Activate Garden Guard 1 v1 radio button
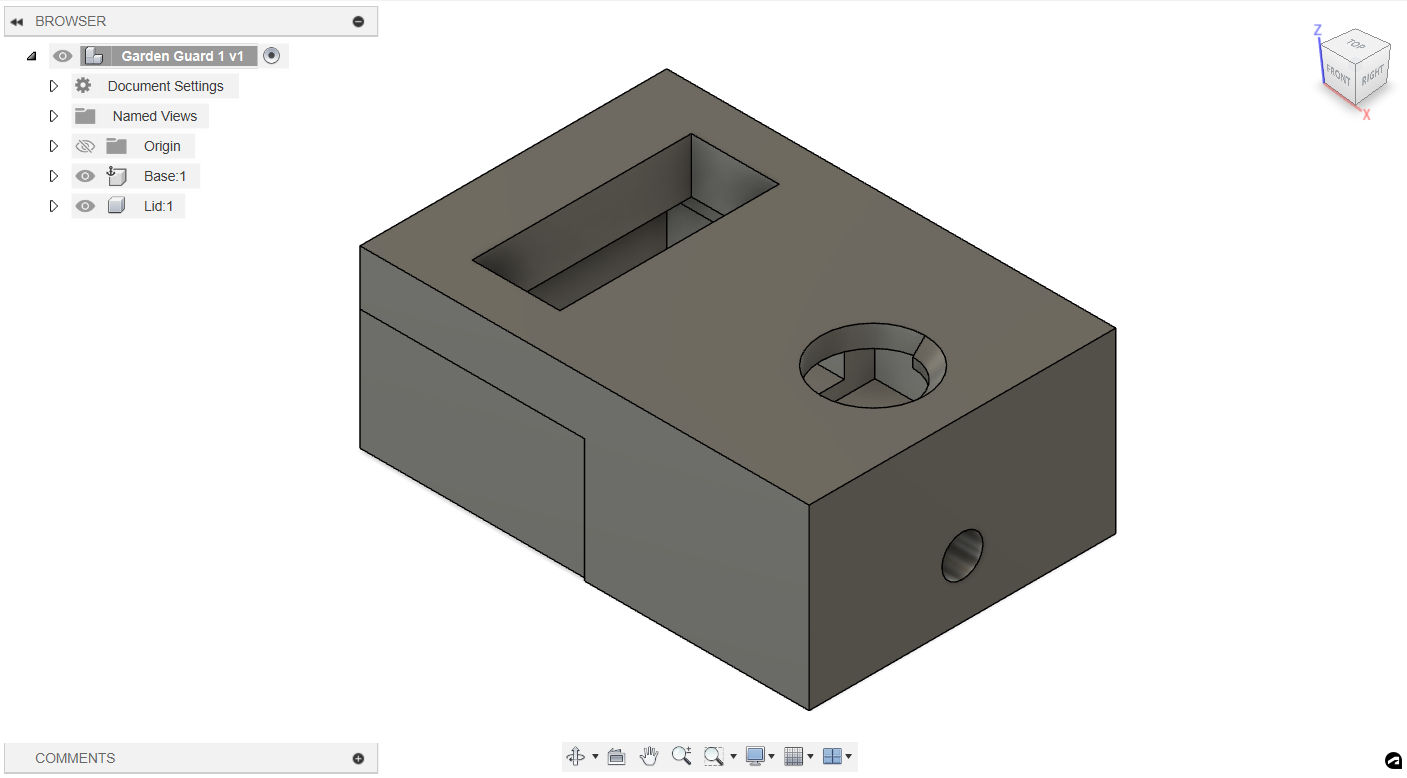The image size is (1407, 778). 271,56
